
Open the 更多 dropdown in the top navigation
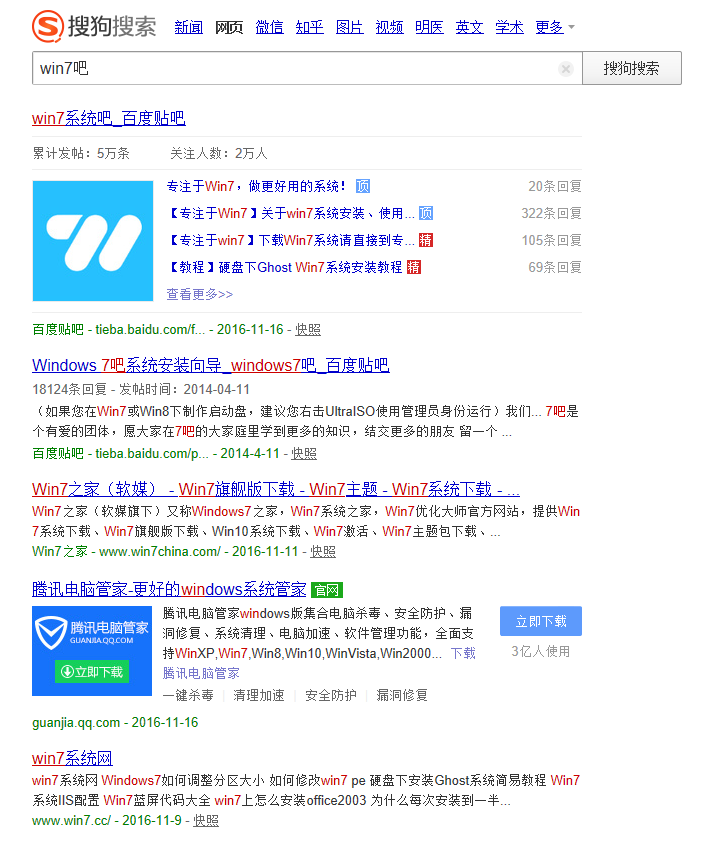pos(555,26)
